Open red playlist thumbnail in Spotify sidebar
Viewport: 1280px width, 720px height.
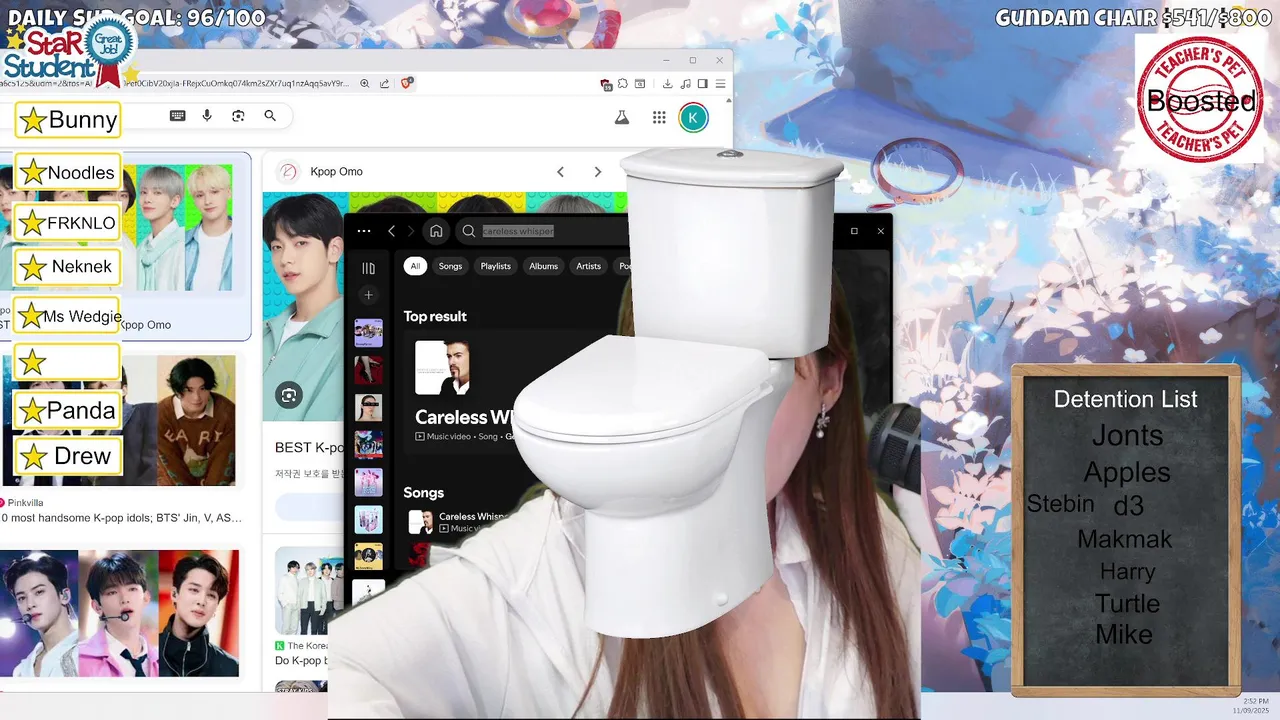368,370
